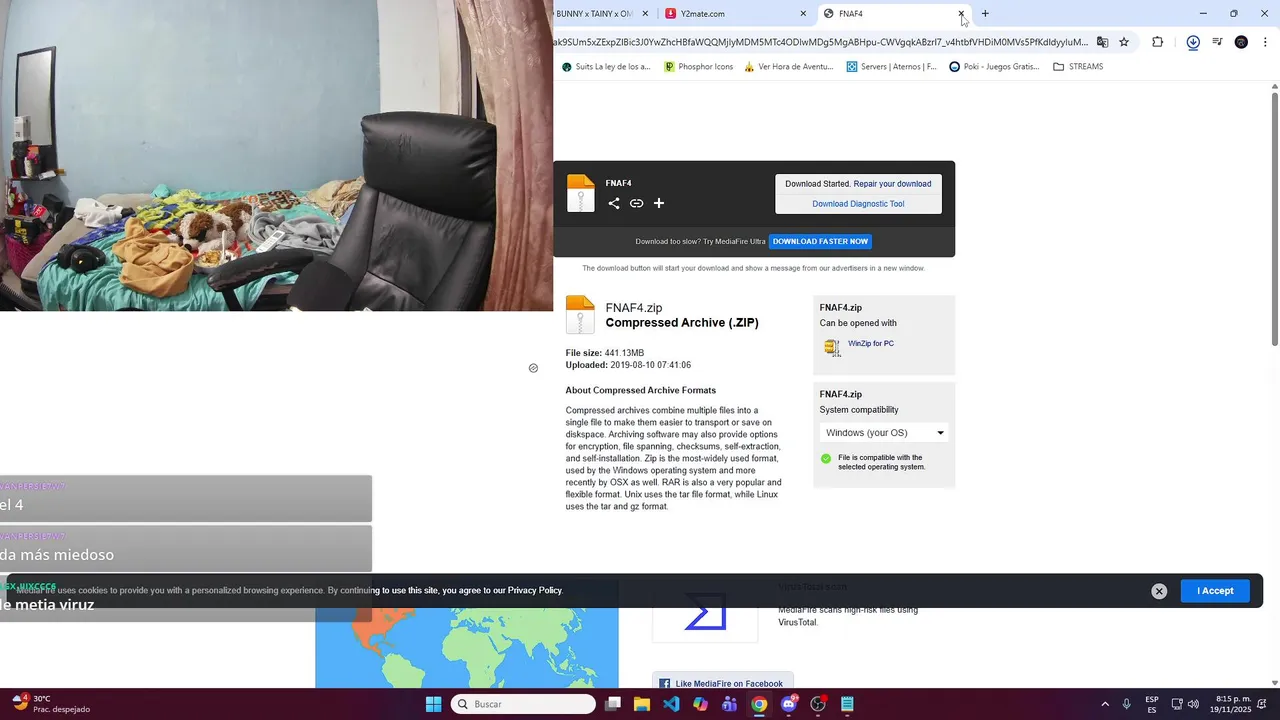Screen dimensions: 1280x720
Task: Click the About Compressed Archive Formats heading
Action: pyautogui.click(x=641, y=390)
